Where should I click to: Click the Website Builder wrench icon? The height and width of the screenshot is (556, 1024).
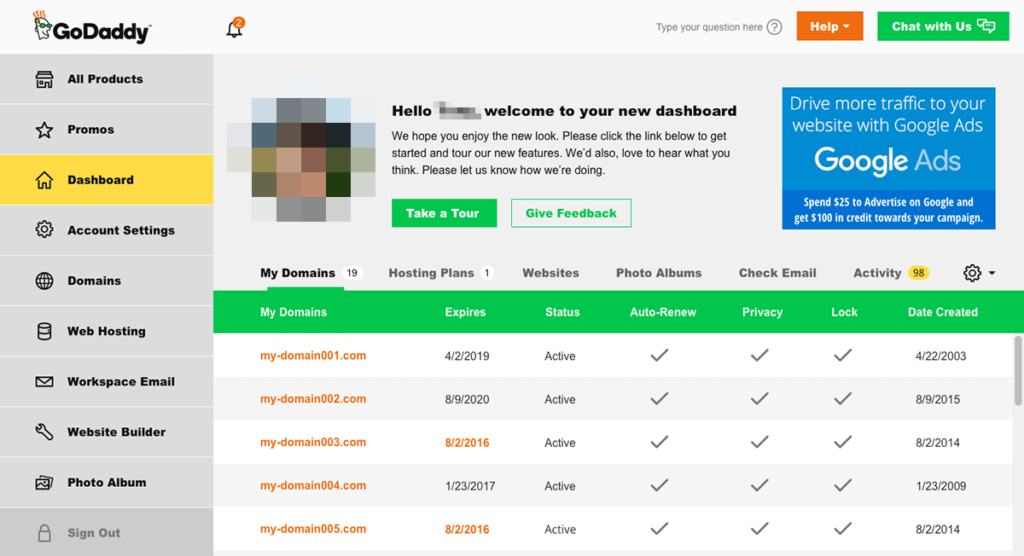click(x=44, y=432)
